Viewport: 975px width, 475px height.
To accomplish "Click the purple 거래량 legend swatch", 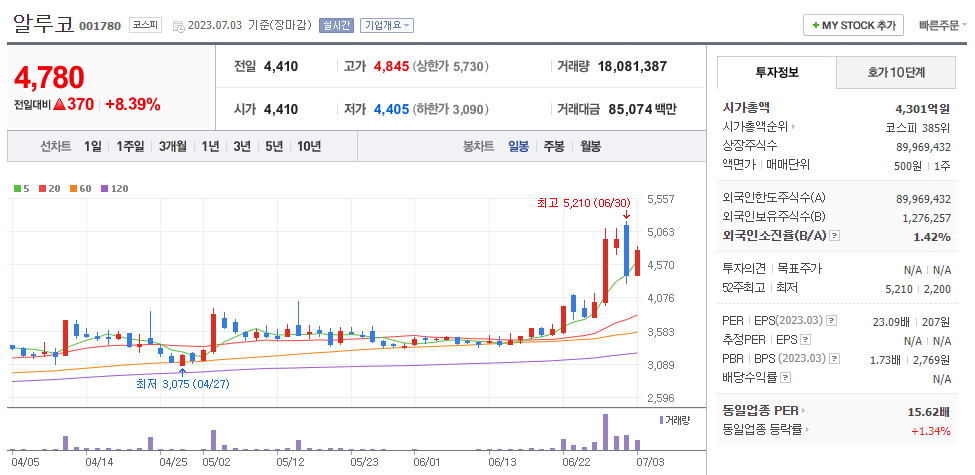I will coord(662,420).
